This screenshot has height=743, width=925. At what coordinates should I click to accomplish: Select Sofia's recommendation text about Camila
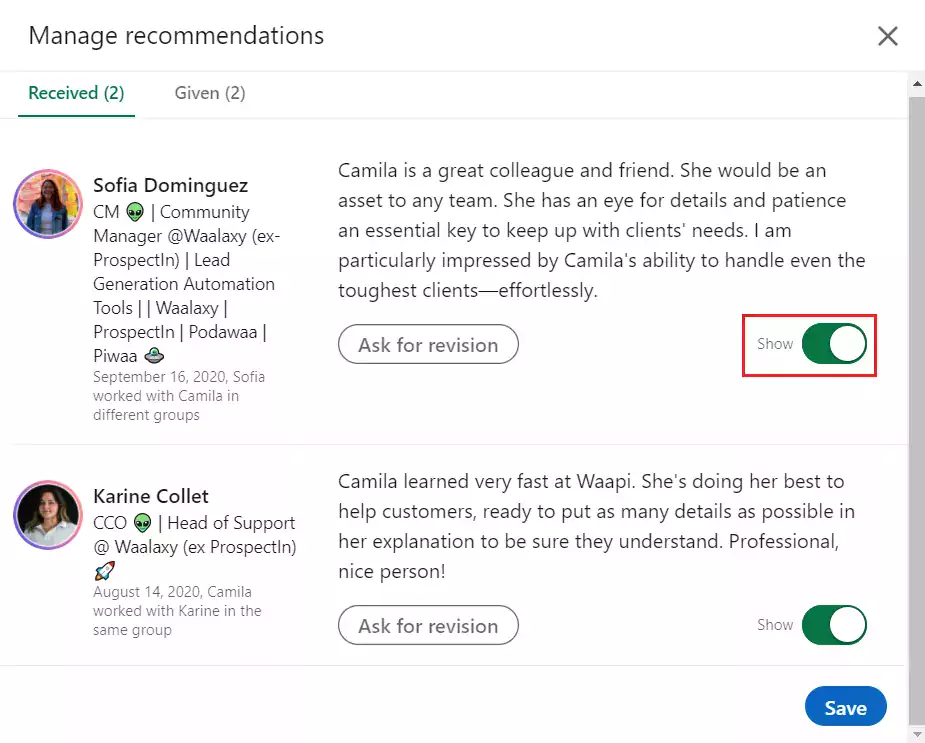(601, 230)
